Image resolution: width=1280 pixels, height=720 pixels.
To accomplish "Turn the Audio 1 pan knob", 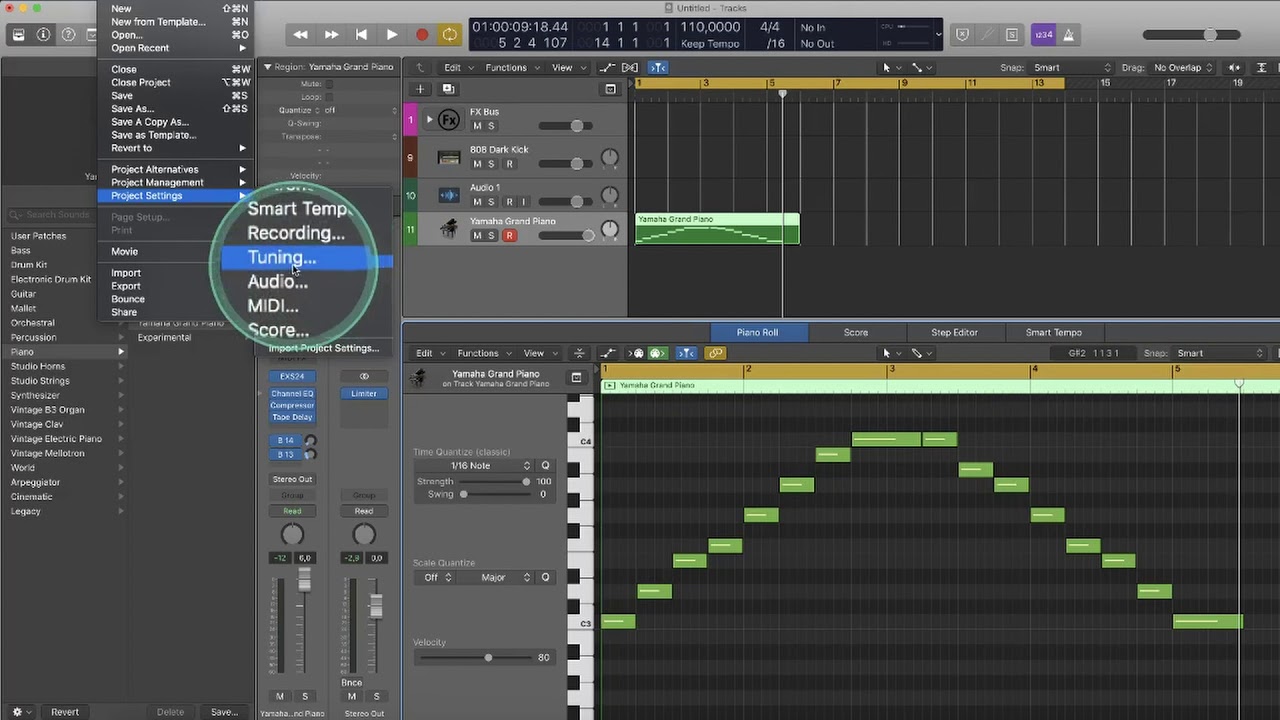I will (609, 196).
